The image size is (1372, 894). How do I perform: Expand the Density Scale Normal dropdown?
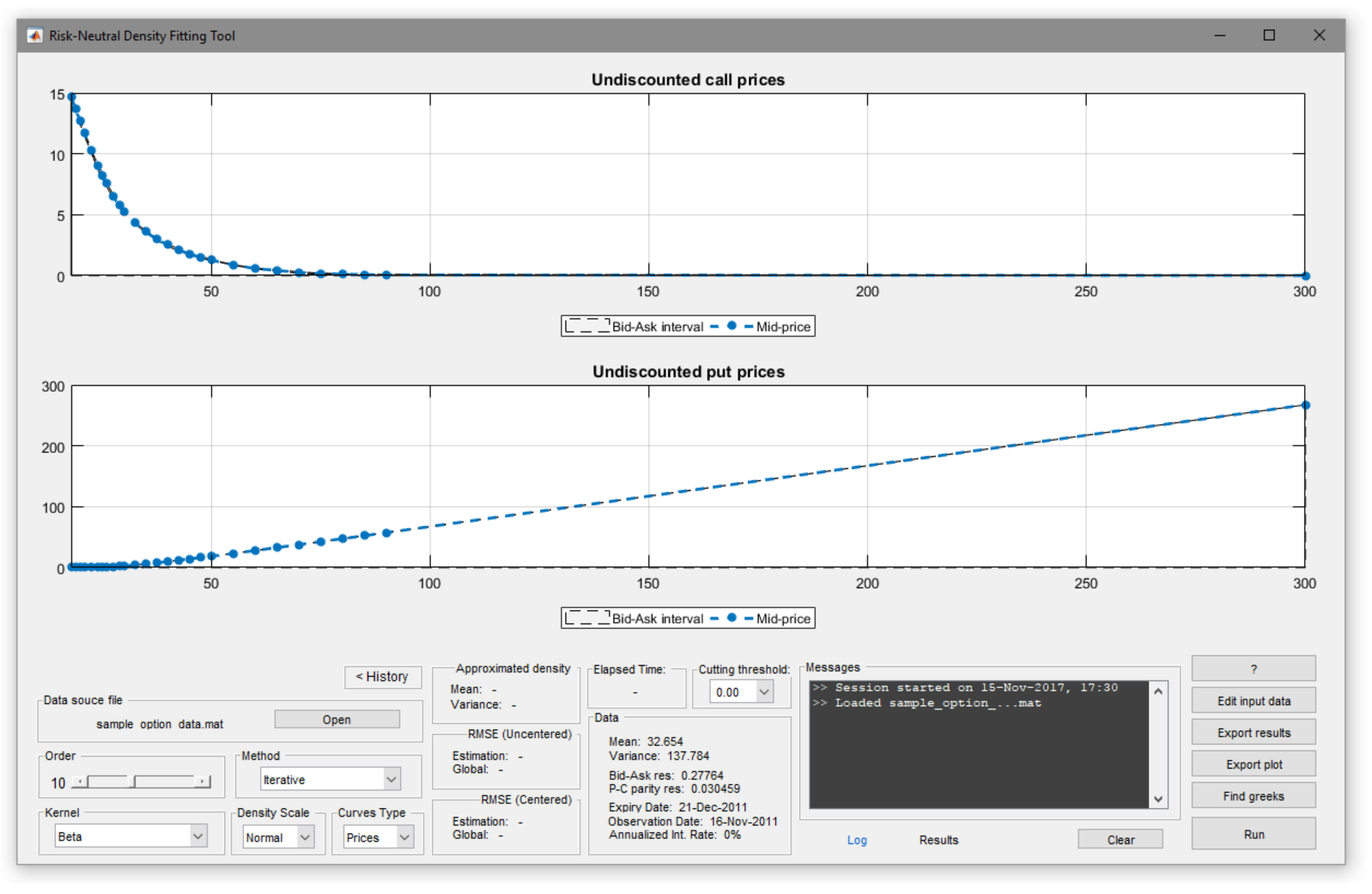[306, 837]
